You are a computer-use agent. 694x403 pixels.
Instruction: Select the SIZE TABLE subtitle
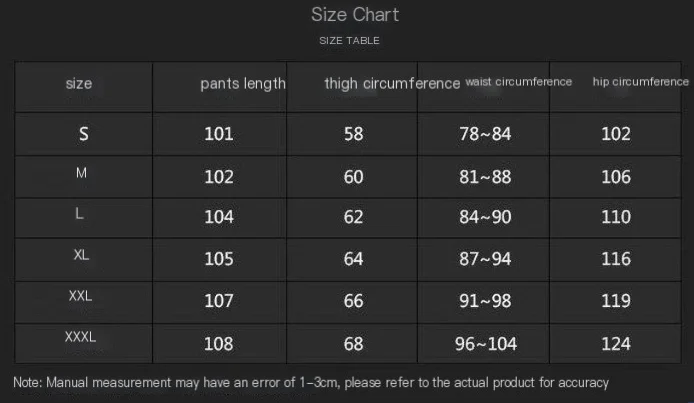pyautogui.click(x=349, y=41)
